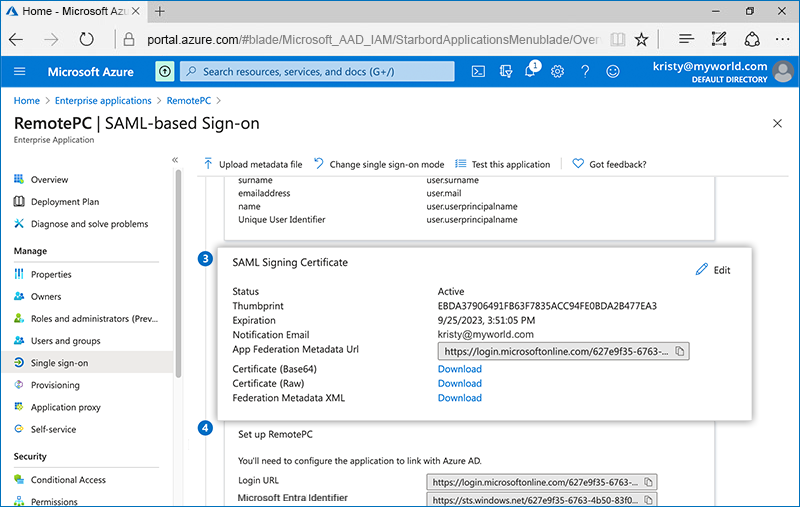This screenshot has height=507, width=800.
Task: Open Users and groups in sidebar
Action: pos(65,341)
